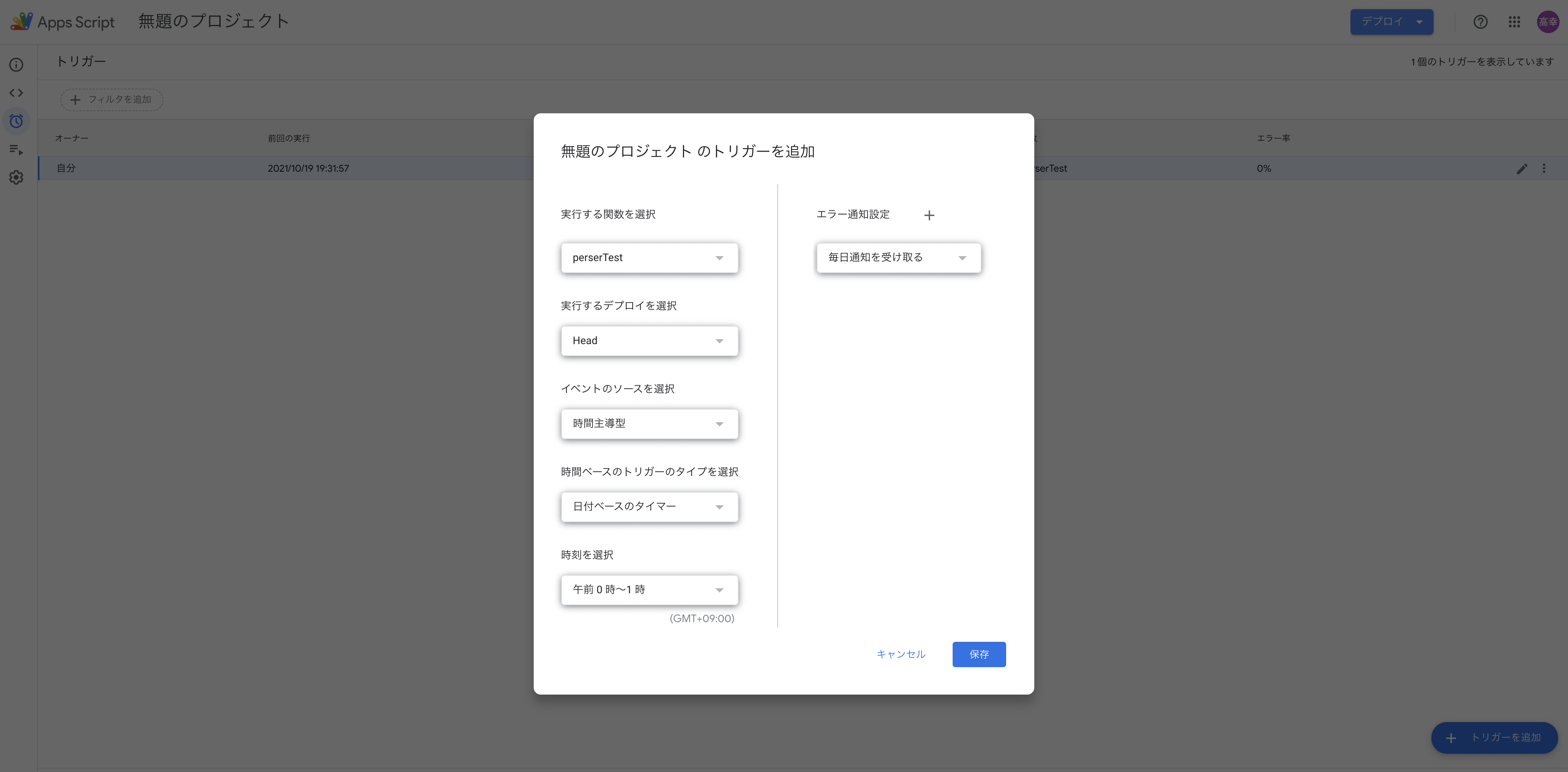The height and width of the screenshot is (772, 1568).
Task: Click the 保存 button to save trigger
Action: point(979,654)
